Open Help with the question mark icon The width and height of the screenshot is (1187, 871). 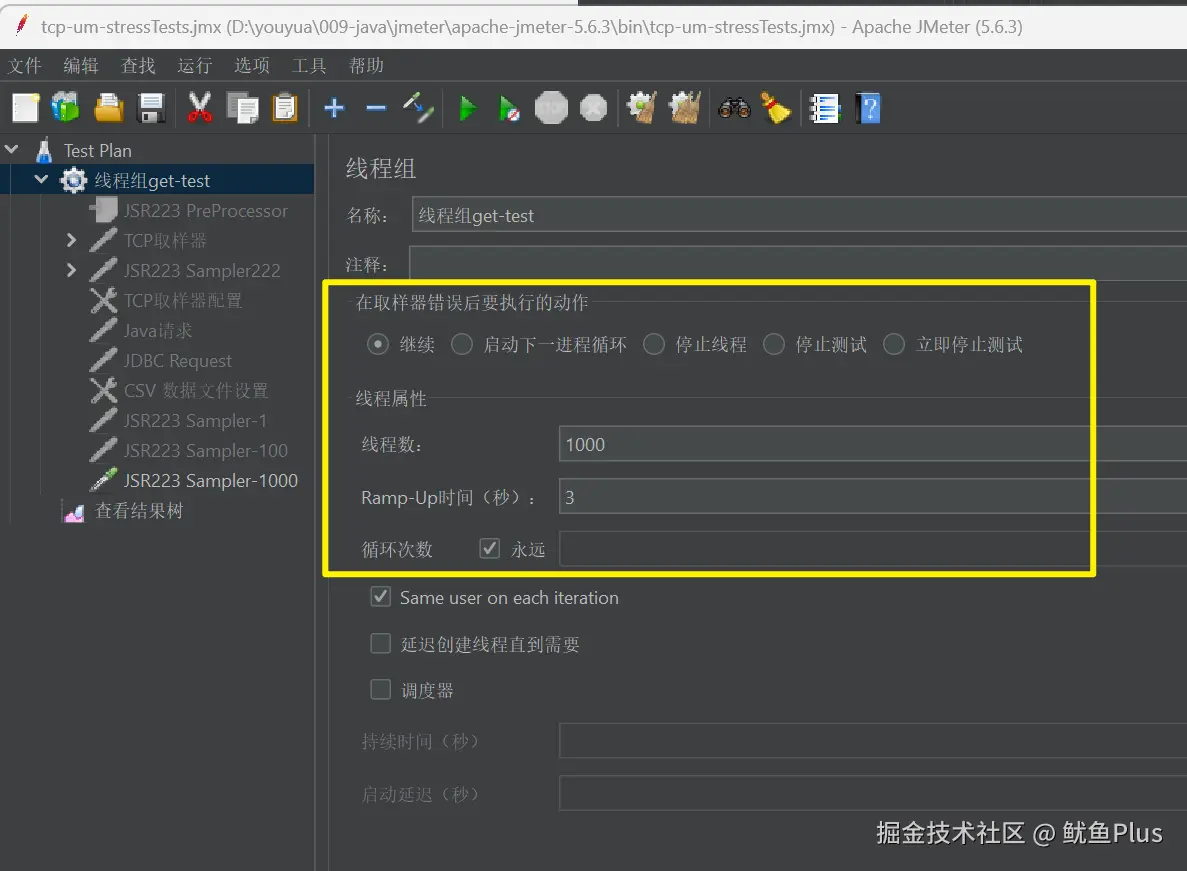tap(869, 108)
